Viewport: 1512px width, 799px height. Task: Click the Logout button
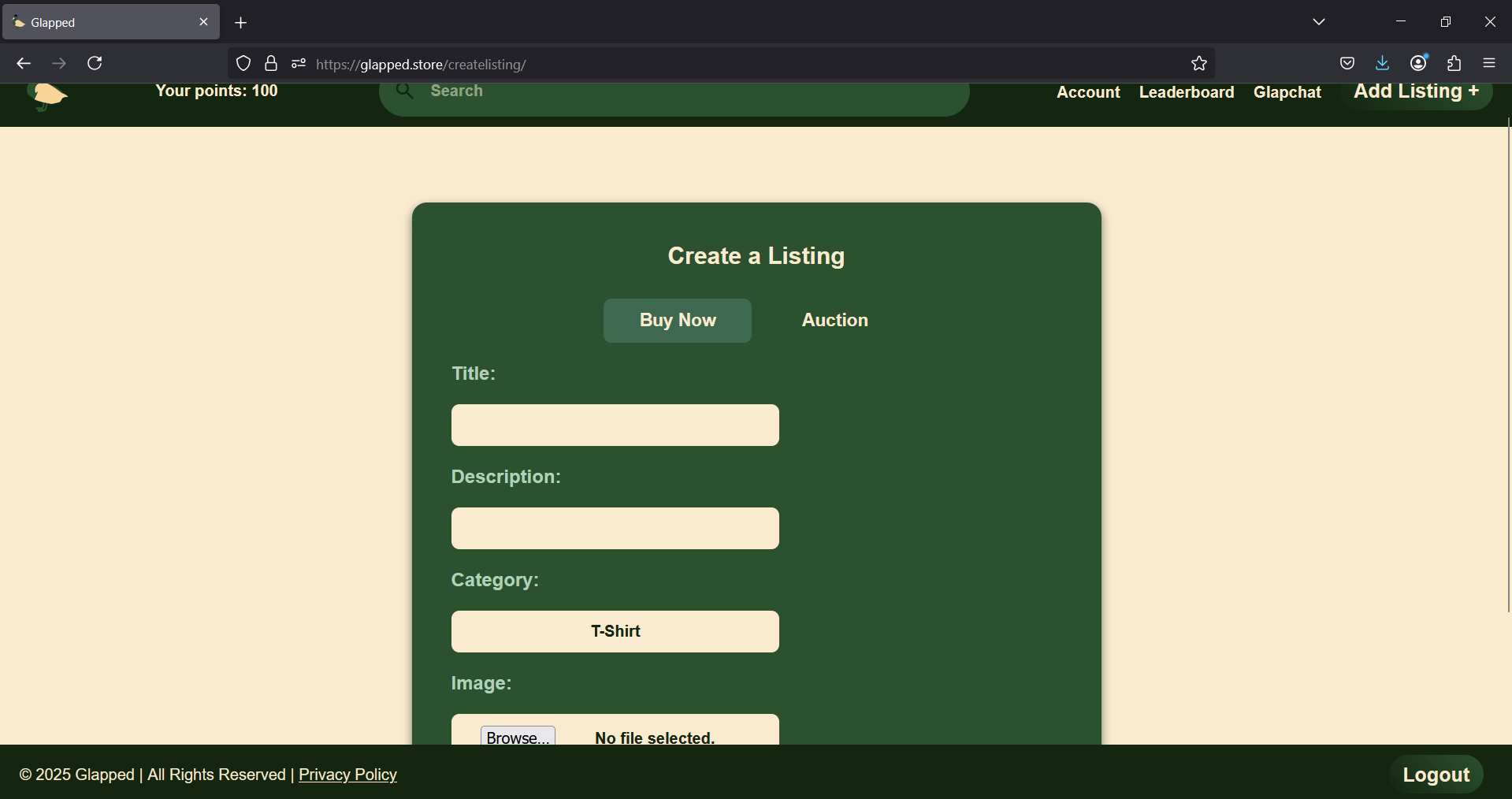(1436, 775)
